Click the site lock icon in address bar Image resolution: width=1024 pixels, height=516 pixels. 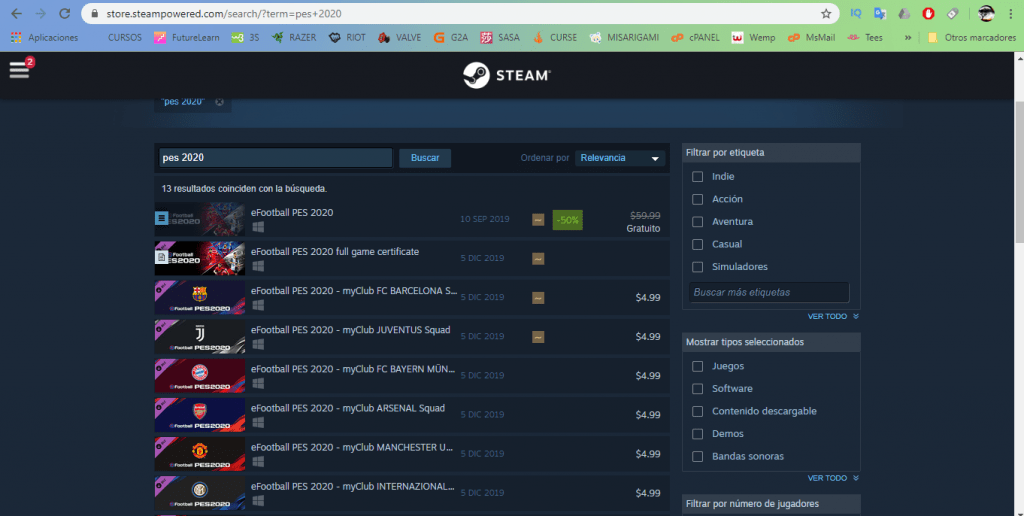95,13
